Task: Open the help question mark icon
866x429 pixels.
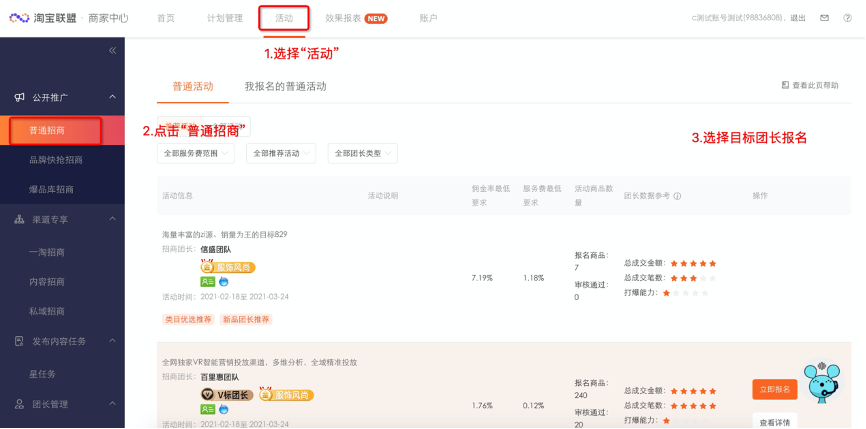Action: click(848, 18)
